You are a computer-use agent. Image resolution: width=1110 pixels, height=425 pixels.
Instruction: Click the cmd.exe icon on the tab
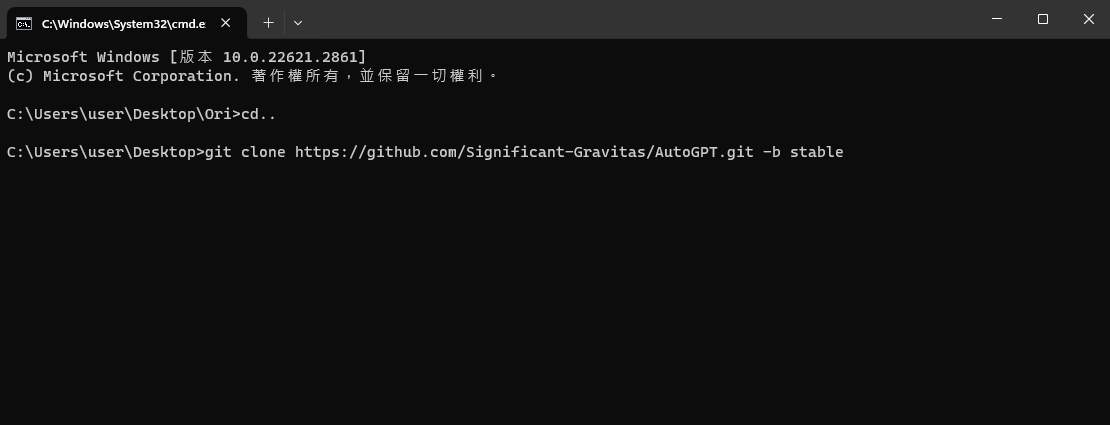click(x=23, y=23)
